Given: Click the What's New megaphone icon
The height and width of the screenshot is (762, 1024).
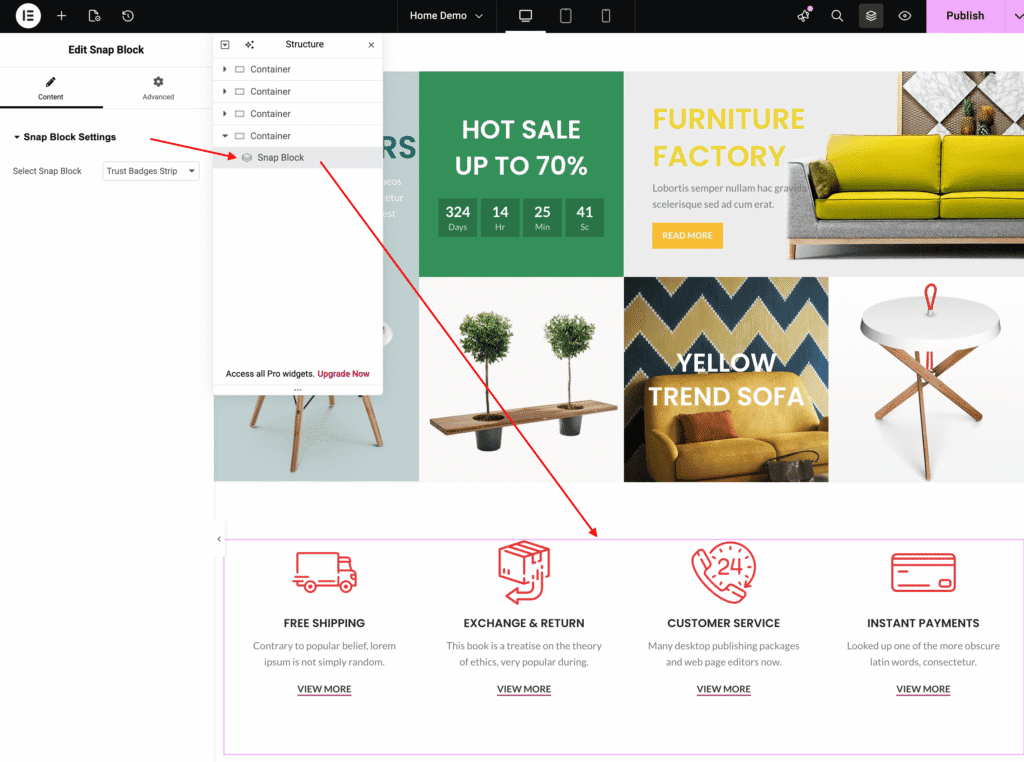Looking at the screenshot, I should [x=804, y=16].
